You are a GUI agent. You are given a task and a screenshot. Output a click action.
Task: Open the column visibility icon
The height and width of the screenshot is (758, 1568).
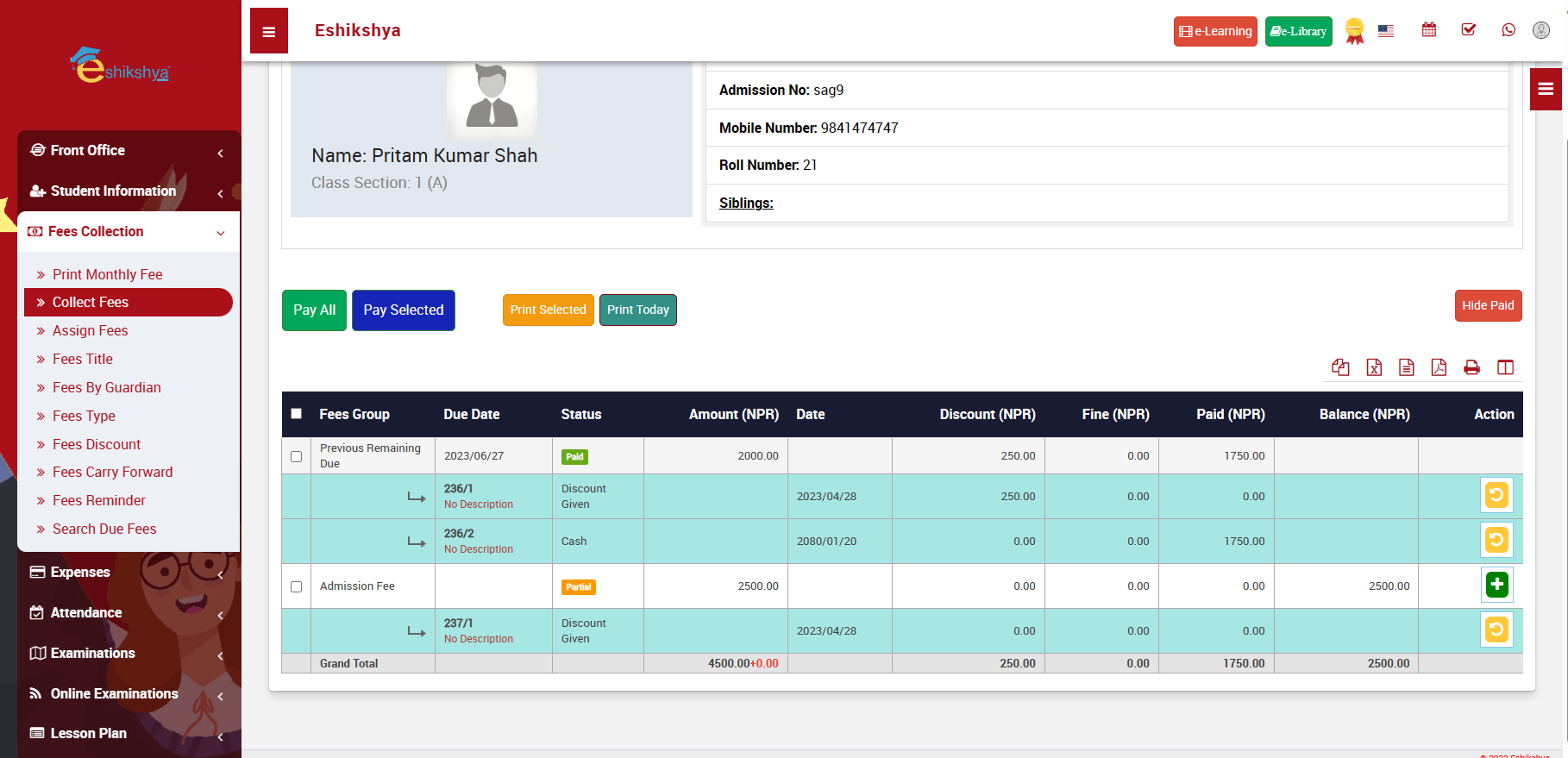coord(1505,367)
